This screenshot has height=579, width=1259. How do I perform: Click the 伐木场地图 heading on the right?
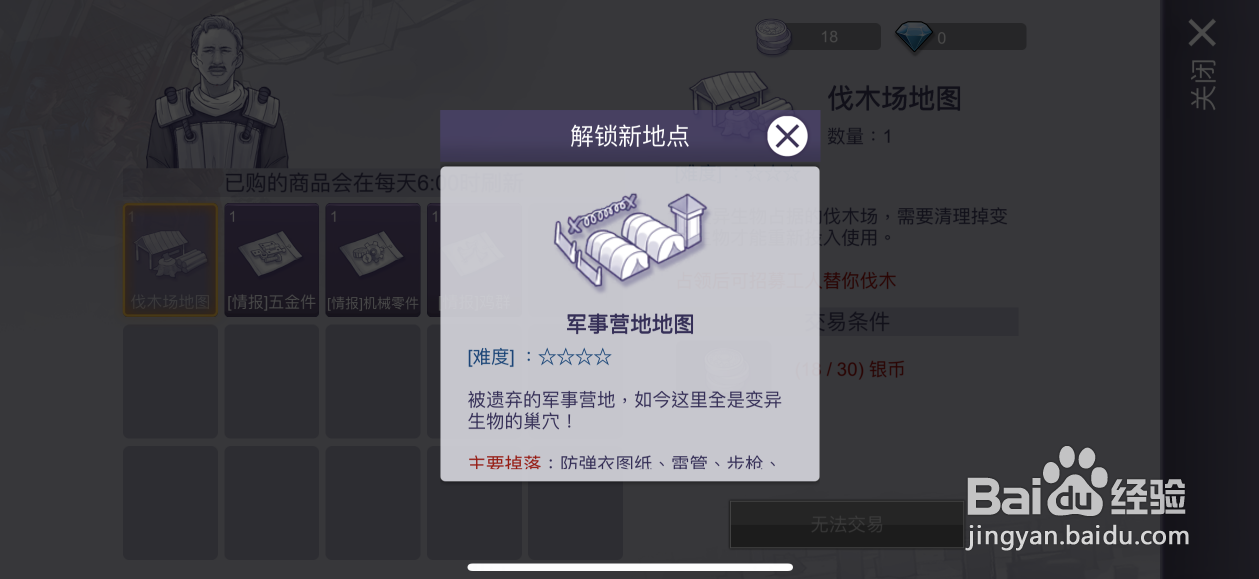pyautogui.click(x=894, y=98)
